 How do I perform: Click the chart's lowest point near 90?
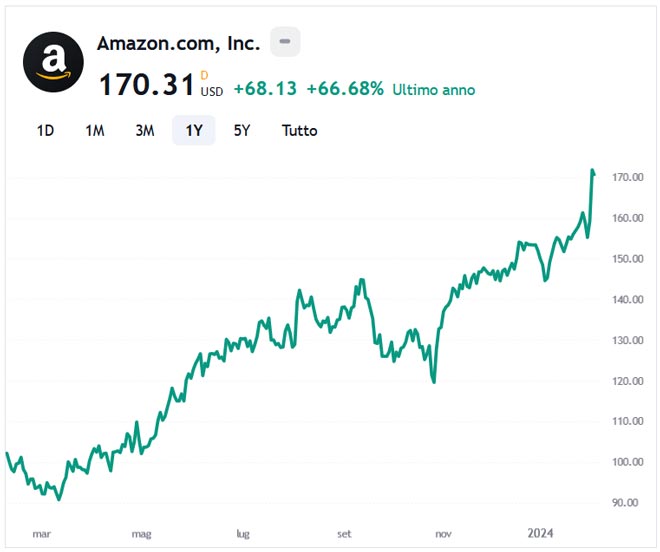pos(59,499)
